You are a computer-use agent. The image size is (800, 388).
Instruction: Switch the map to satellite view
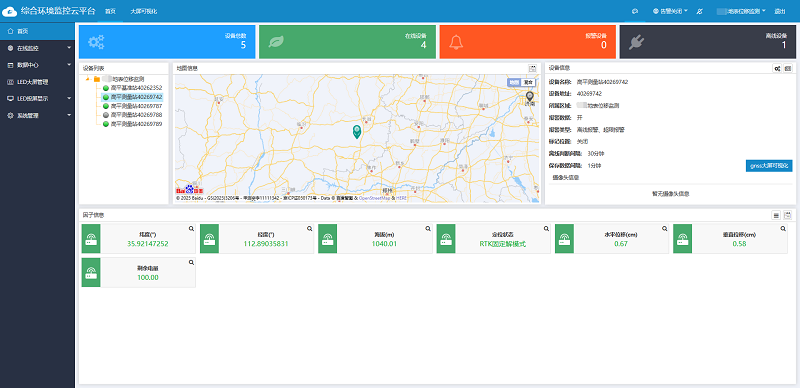pyautogui.click(x=529, y=82)
